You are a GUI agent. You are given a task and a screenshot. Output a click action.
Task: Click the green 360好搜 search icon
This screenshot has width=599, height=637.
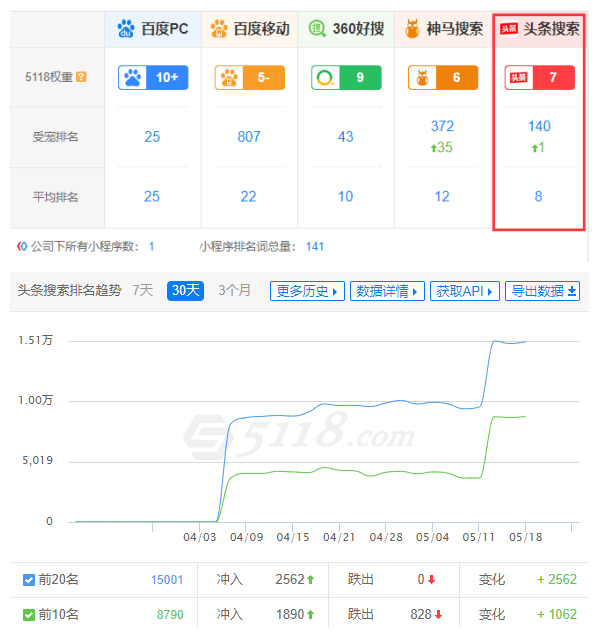pos(317,28)
